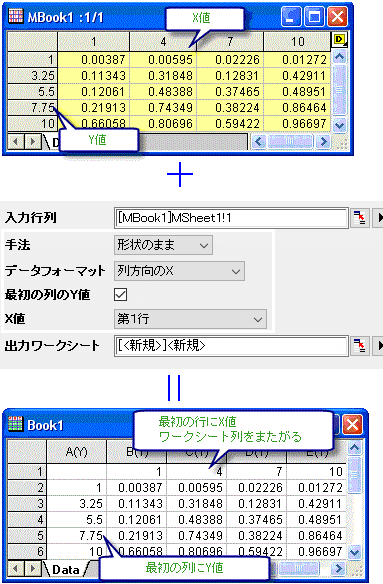Click next sheet tab arrow in Book1
The image size is (383, 584).
33,568
